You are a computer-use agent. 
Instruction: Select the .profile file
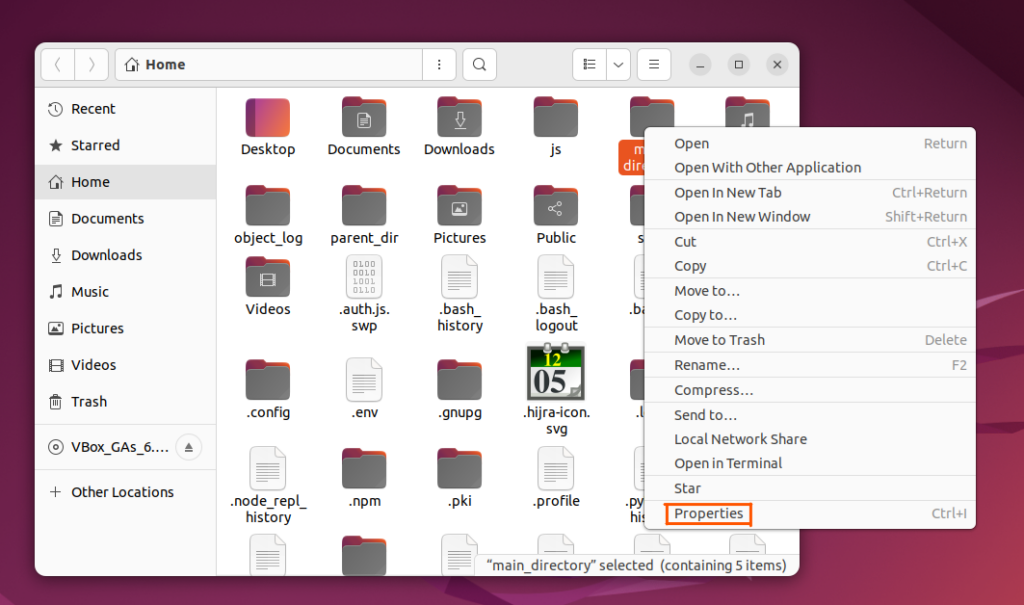pyautogui.click(x=556, y=470)
